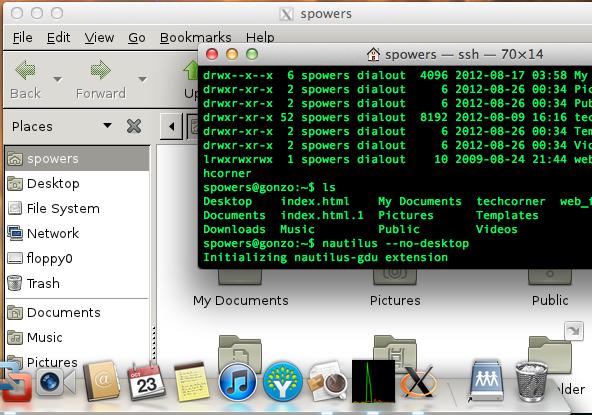
Task: Open the Trash can in the Dock
Action: coord(532,381)
